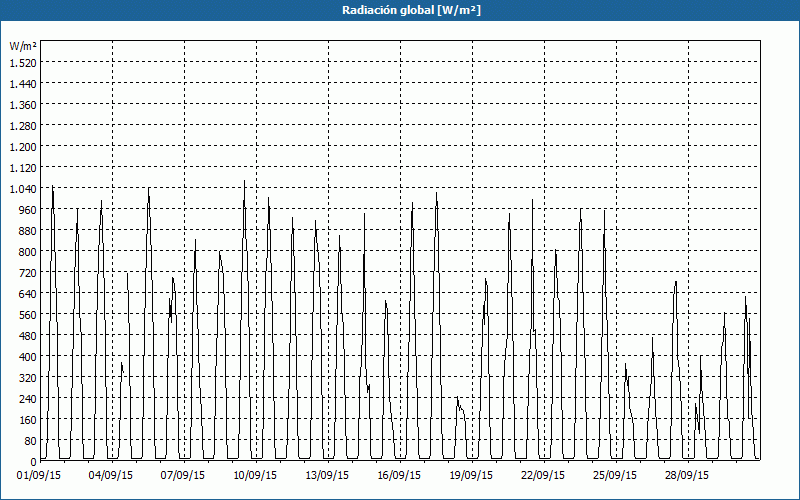Click the 16/09/15 date label
The image size is (800, 500).
[399, 476]
